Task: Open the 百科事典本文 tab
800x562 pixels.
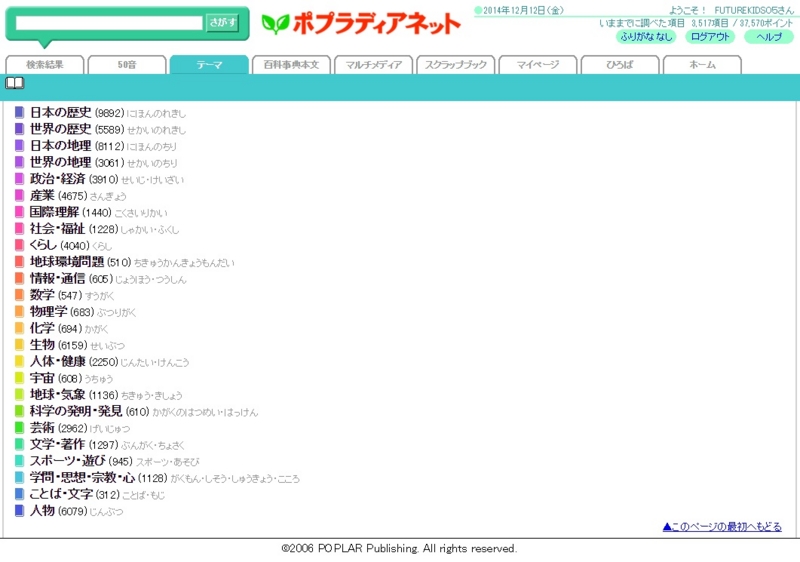Action: (291, 65)
